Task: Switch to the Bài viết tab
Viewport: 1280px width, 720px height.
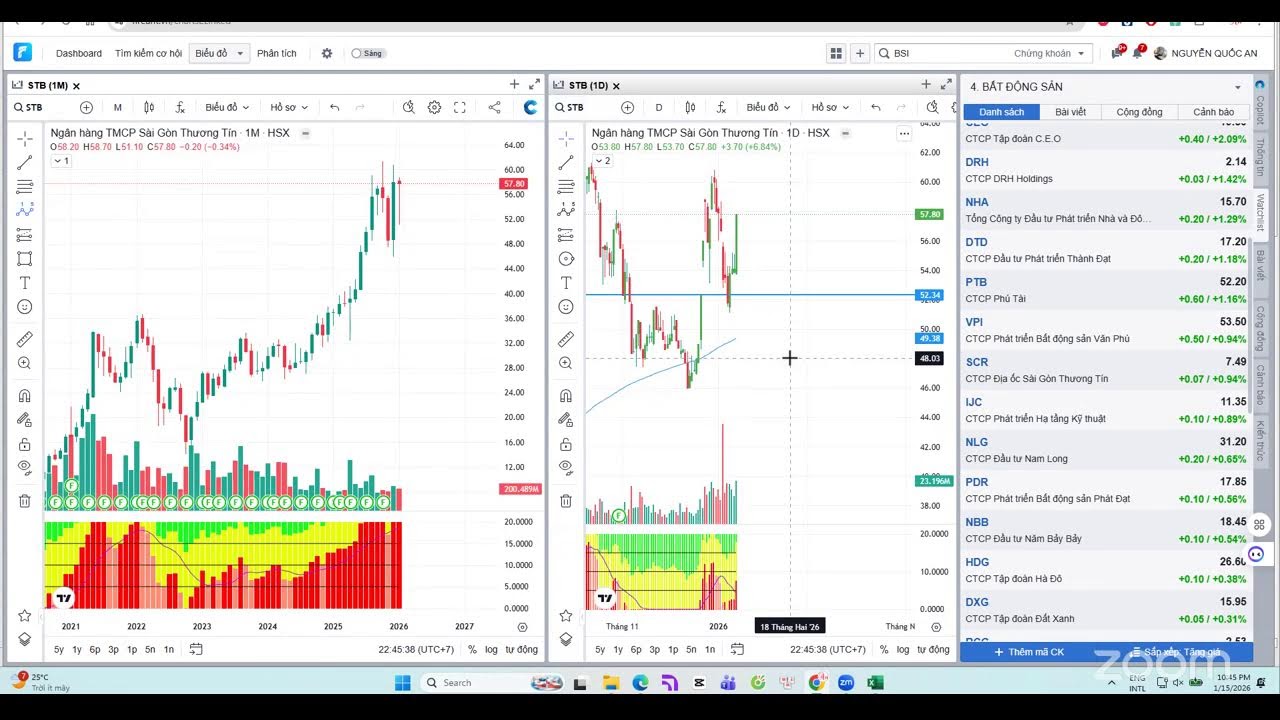Action: (x=1070, y=112)
